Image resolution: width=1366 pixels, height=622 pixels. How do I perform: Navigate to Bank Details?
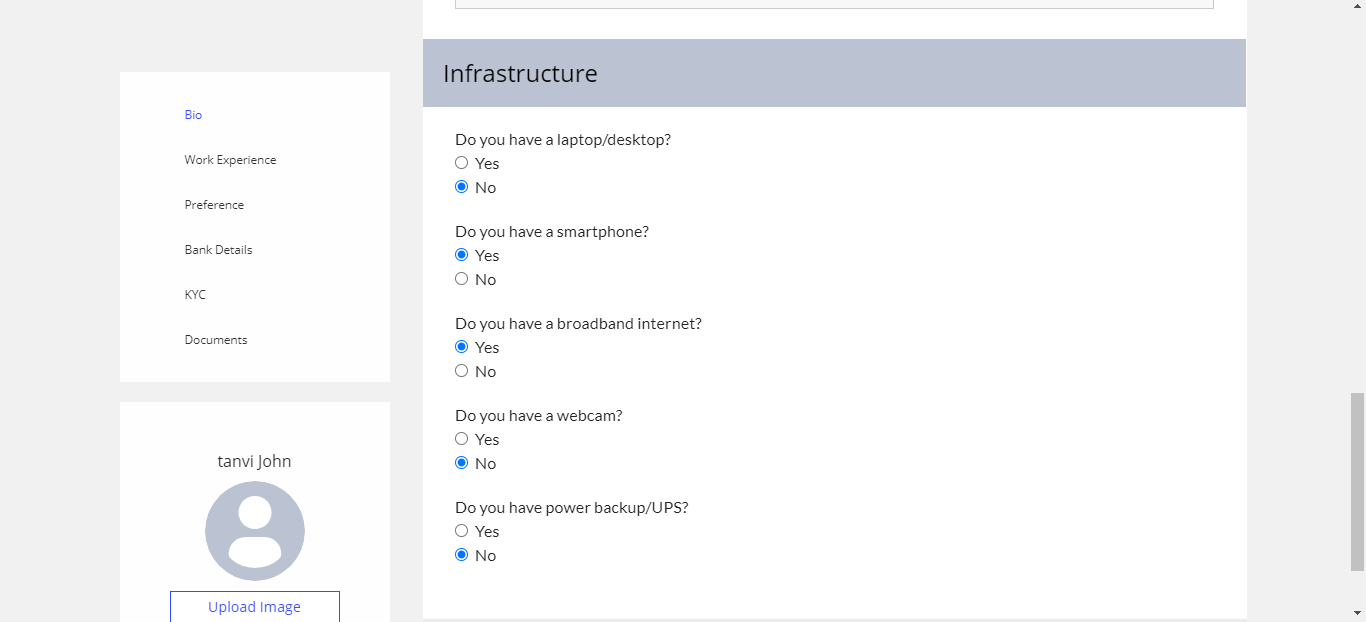(x=218, y=250)
